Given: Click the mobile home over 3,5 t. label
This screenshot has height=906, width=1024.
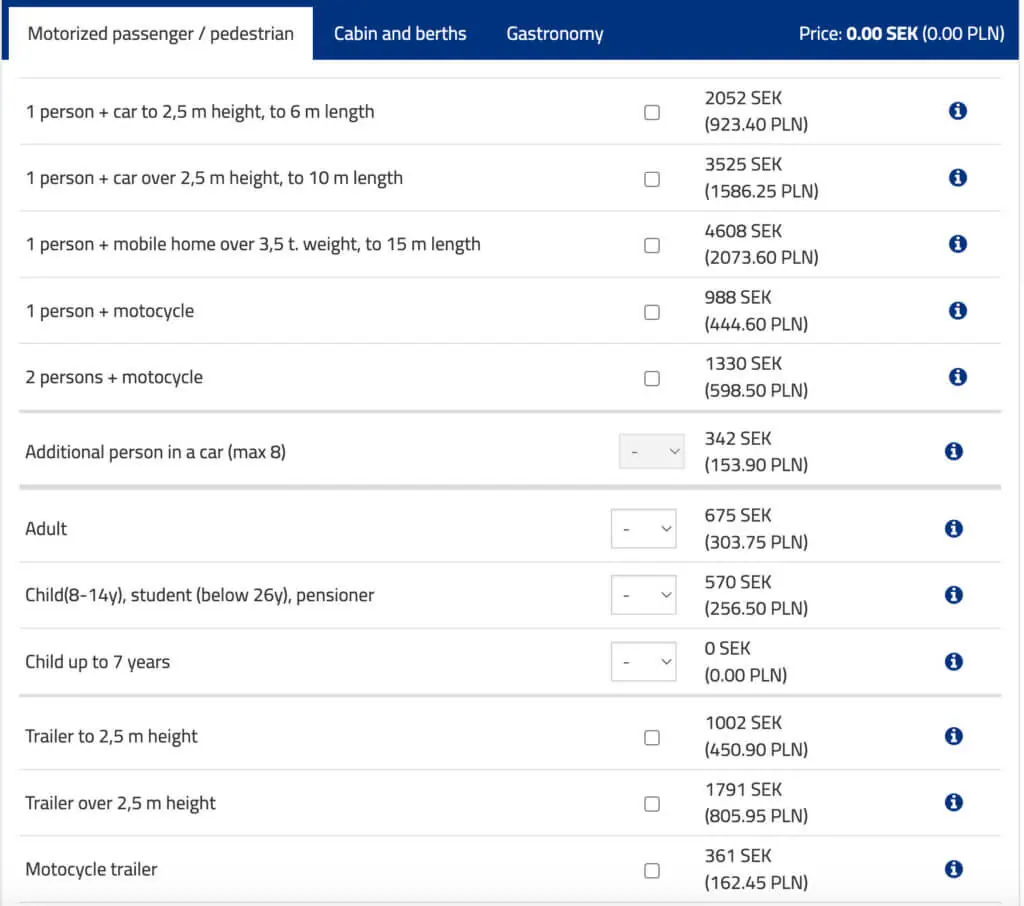Looking at the screenshot, I should [253, 244].
